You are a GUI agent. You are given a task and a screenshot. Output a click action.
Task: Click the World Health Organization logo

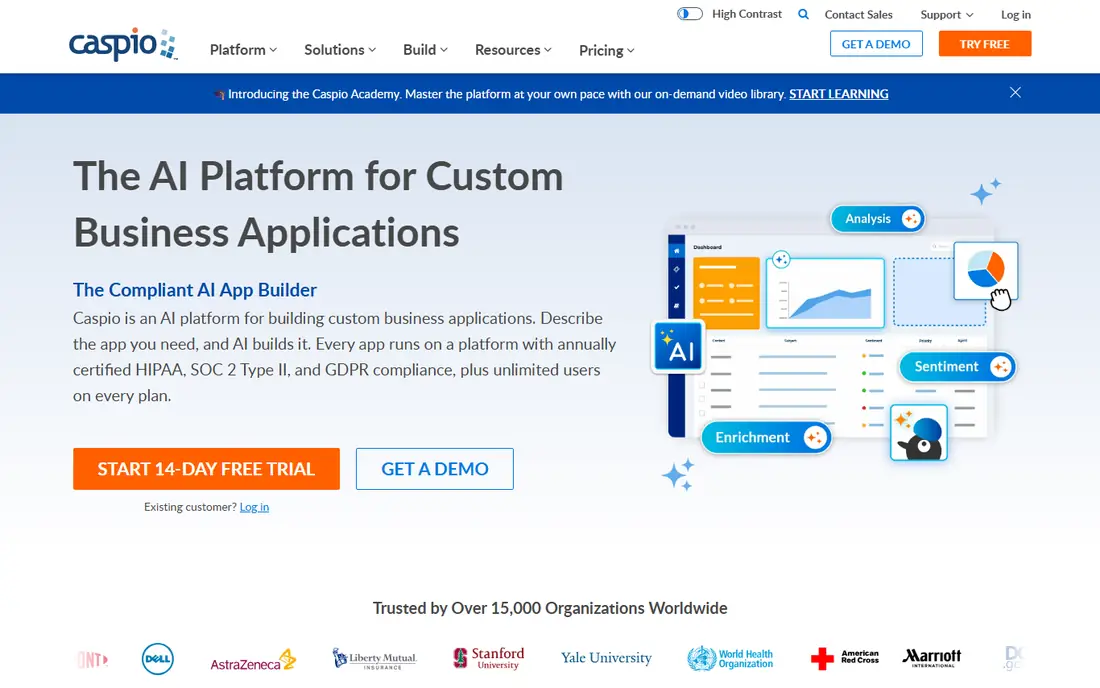point(730,659)
